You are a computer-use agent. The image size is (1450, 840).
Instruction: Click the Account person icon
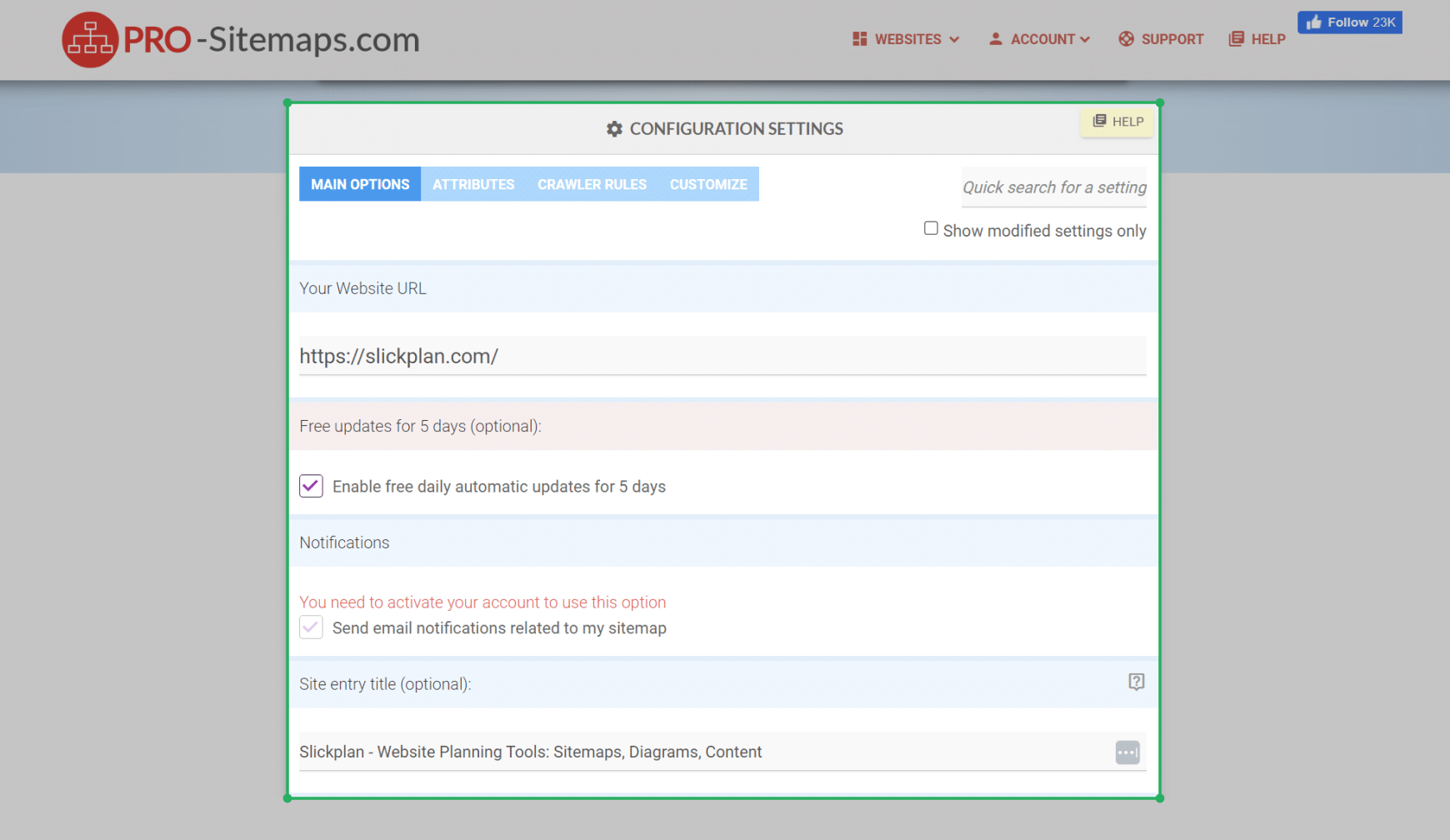[995, 39]
